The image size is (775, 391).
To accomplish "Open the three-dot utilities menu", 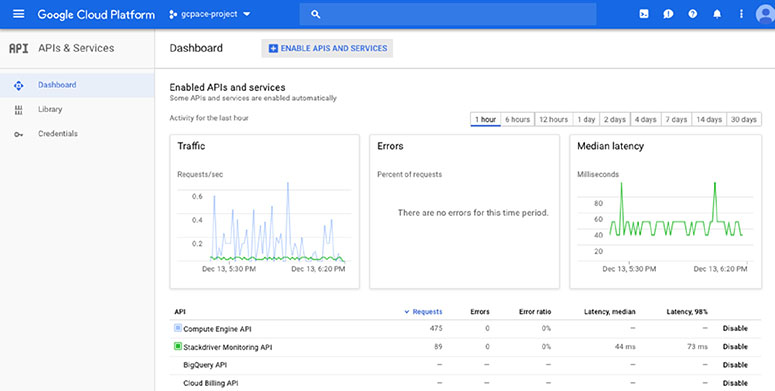I will (x=741, y=14).
